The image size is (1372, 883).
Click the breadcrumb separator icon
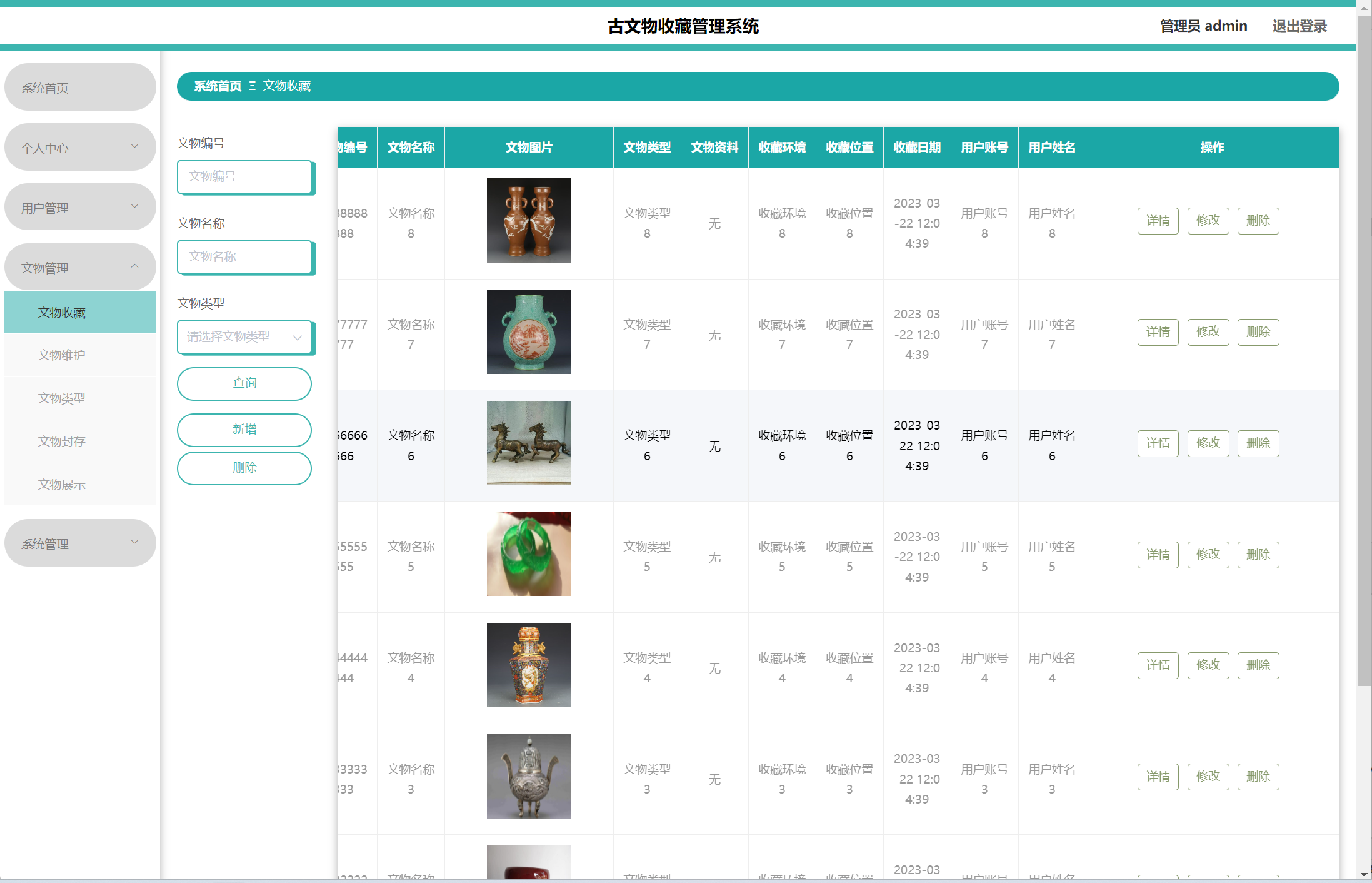pyautogui.click(x=253, y=86)
